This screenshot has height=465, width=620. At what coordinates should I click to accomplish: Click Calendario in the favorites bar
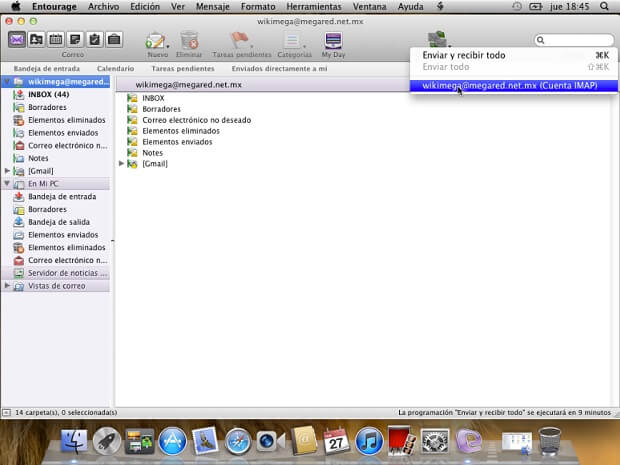[x=115, y=68]
